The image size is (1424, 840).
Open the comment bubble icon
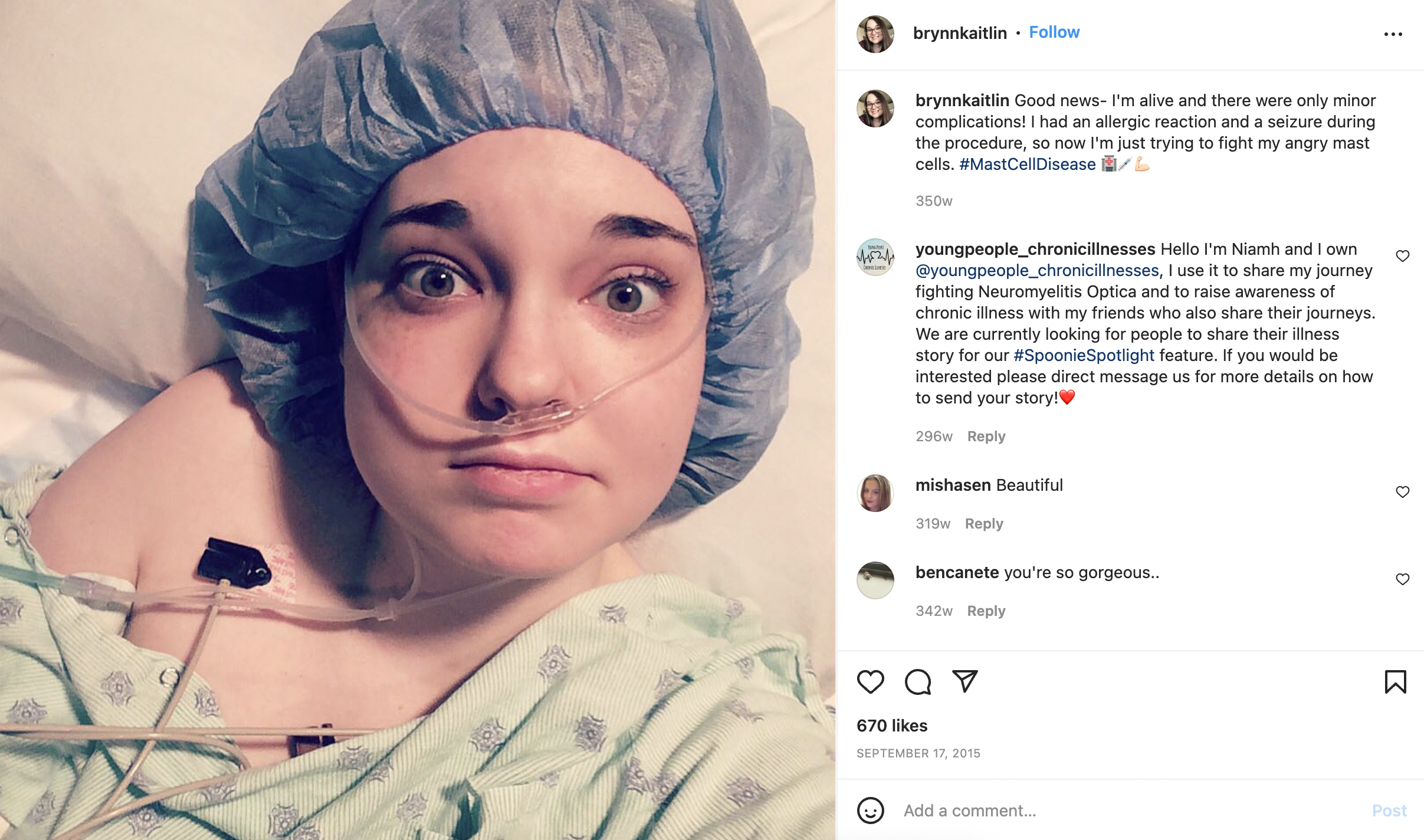[x=918, y=682]
